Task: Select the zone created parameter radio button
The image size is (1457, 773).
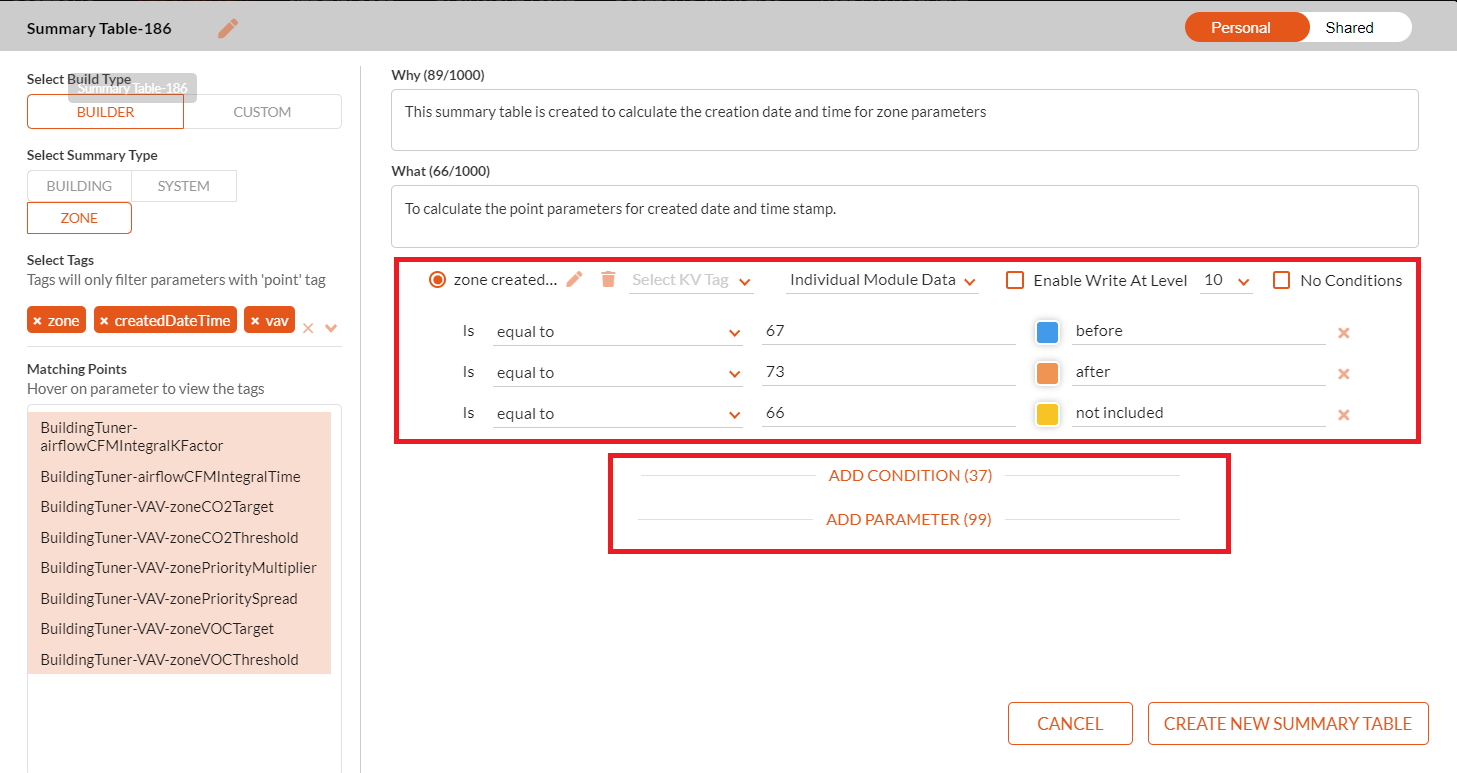Action: pos(437,280)
